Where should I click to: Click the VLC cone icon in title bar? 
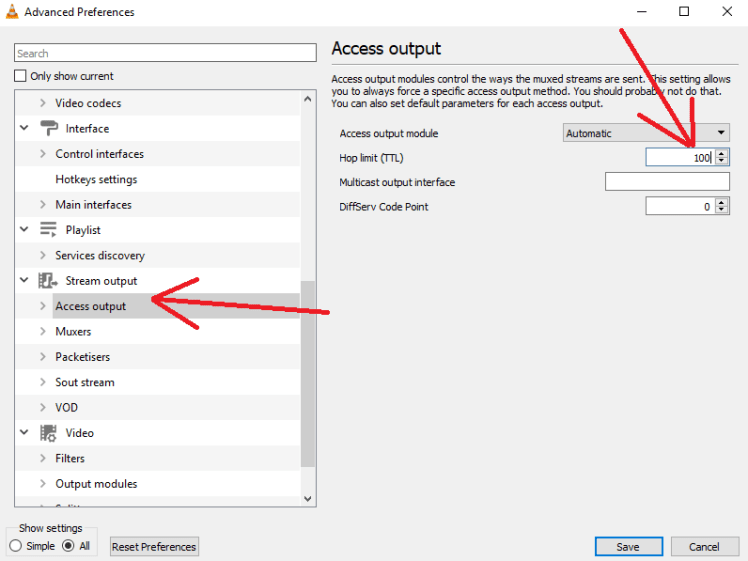pos(12,12)
